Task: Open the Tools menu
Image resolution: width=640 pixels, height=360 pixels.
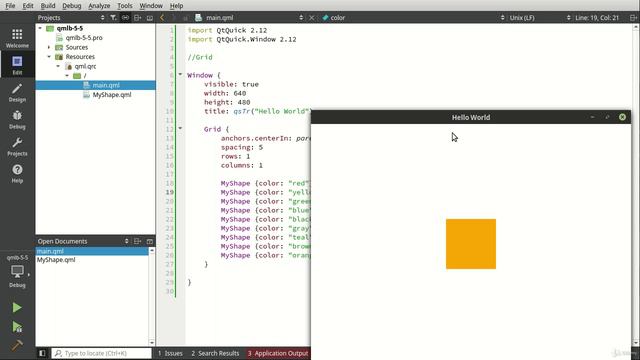Action: [124, 6]
